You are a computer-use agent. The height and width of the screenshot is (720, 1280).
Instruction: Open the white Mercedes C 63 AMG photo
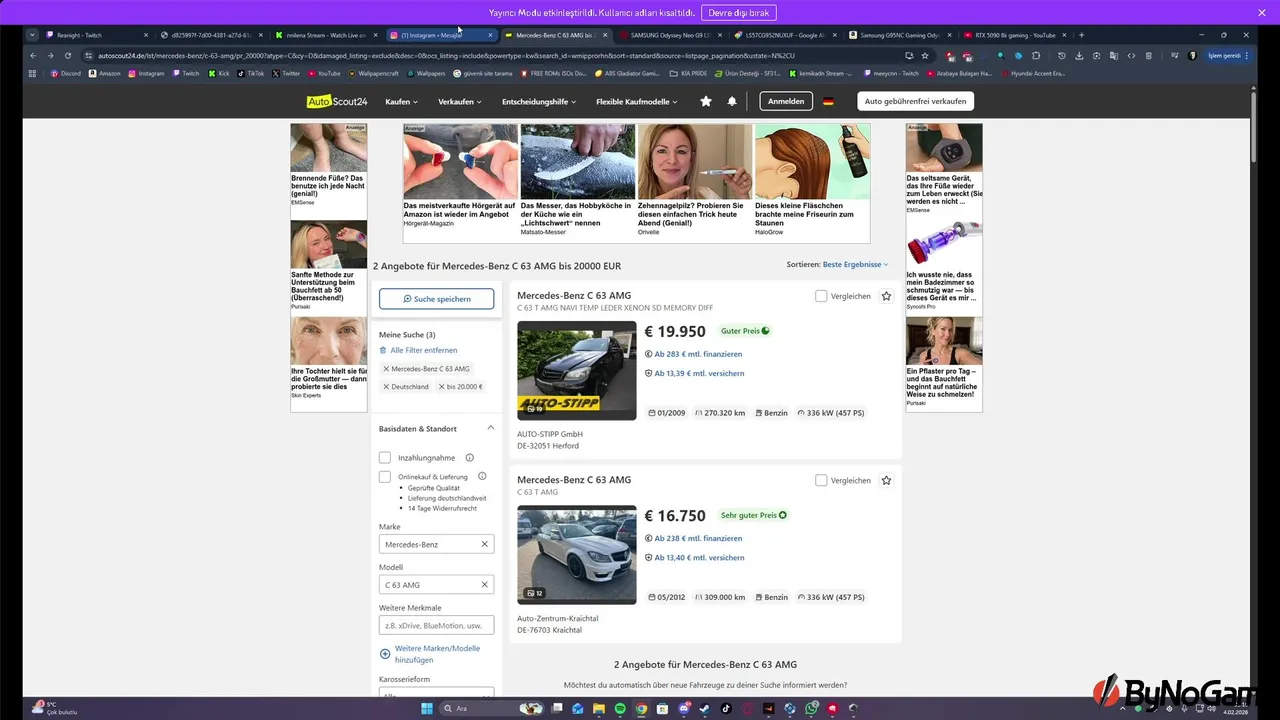pyautogui.click(x=576, y=554)
